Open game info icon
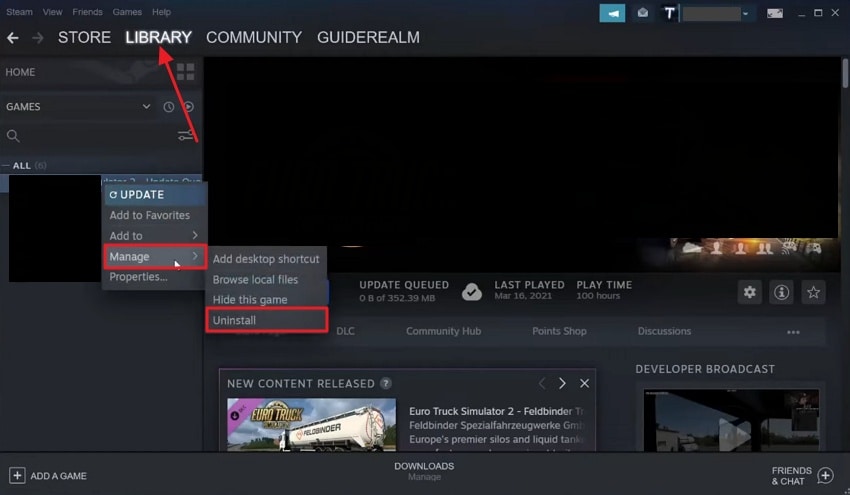Image resolution: width=850 pixels, height=495 pixels. click(781, 292)
